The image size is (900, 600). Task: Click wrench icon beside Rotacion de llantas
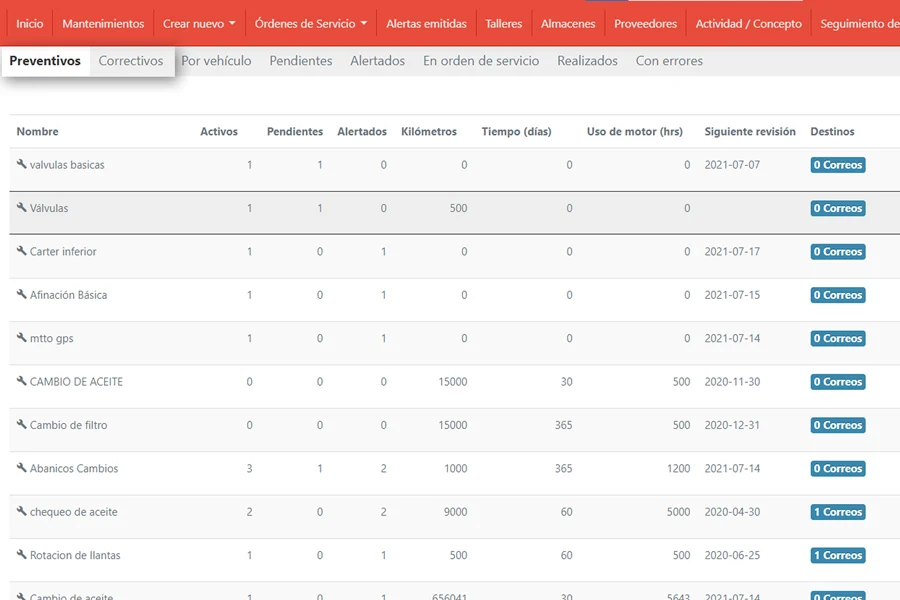coord(22,555)
